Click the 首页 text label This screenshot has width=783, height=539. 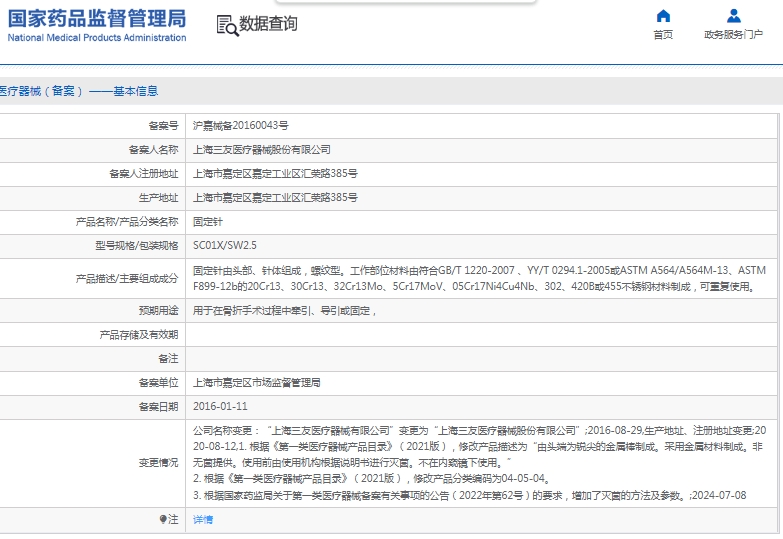(x=663, y=34)
